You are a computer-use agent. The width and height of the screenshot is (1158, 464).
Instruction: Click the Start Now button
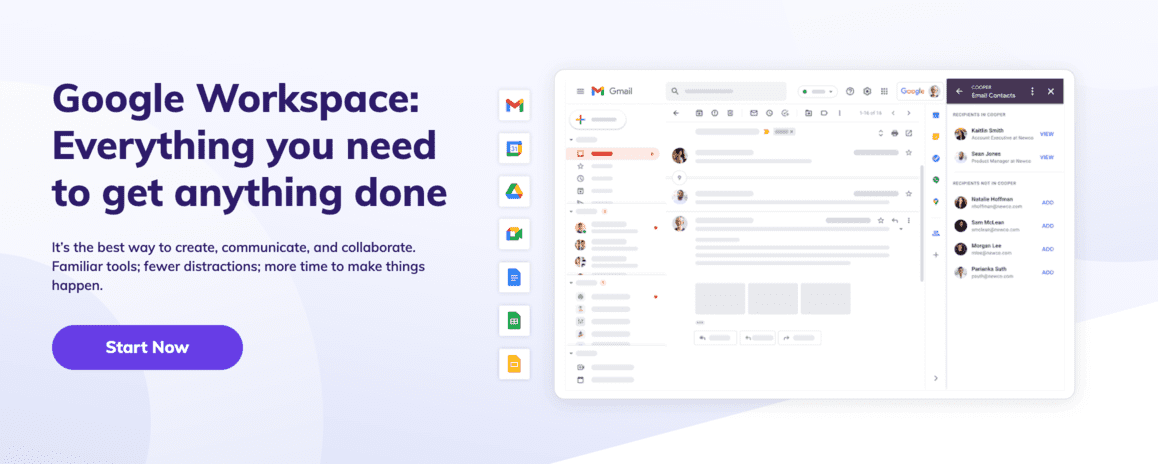point(147,347)
